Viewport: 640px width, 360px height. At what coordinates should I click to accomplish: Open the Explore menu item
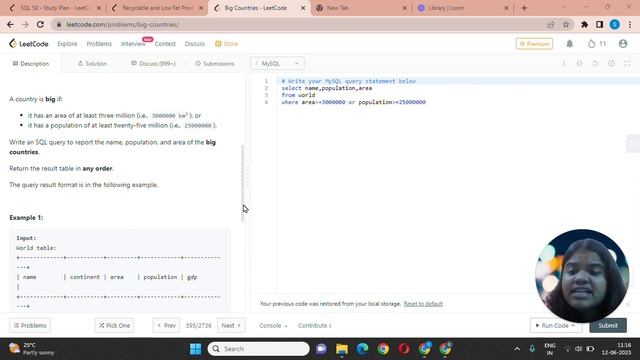67,44
